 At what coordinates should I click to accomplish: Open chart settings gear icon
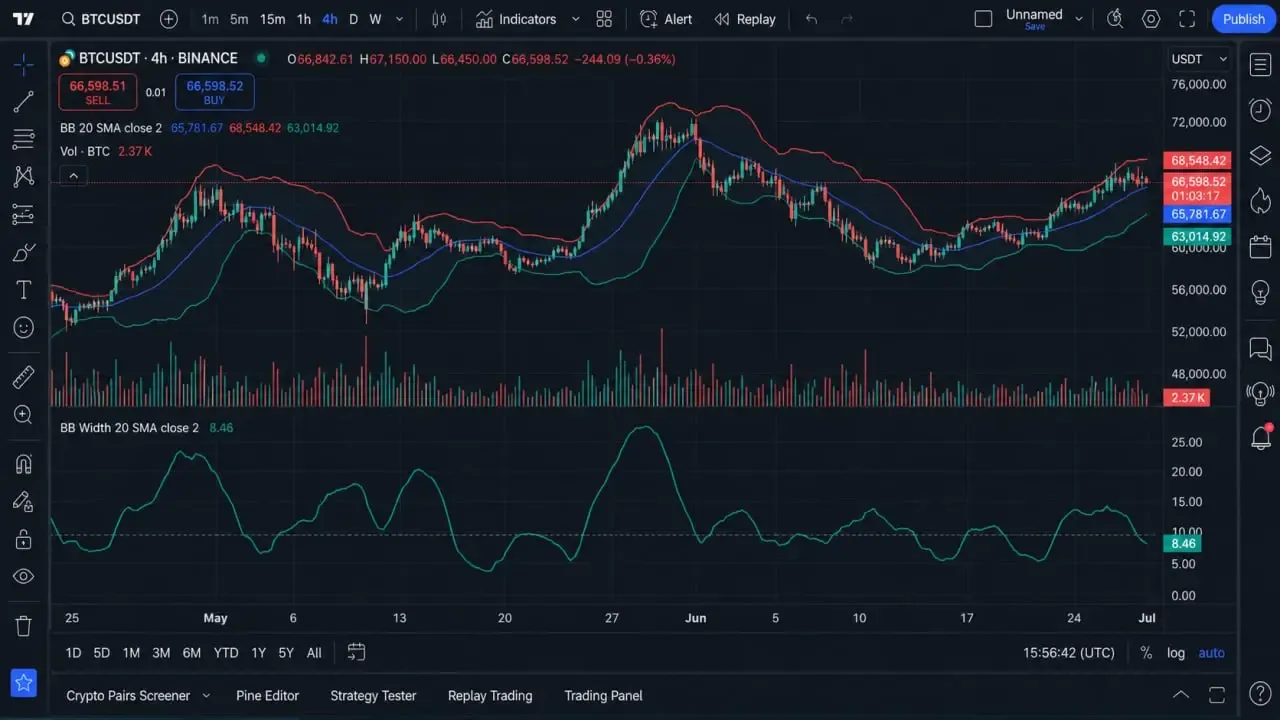tap(1151, 19)
